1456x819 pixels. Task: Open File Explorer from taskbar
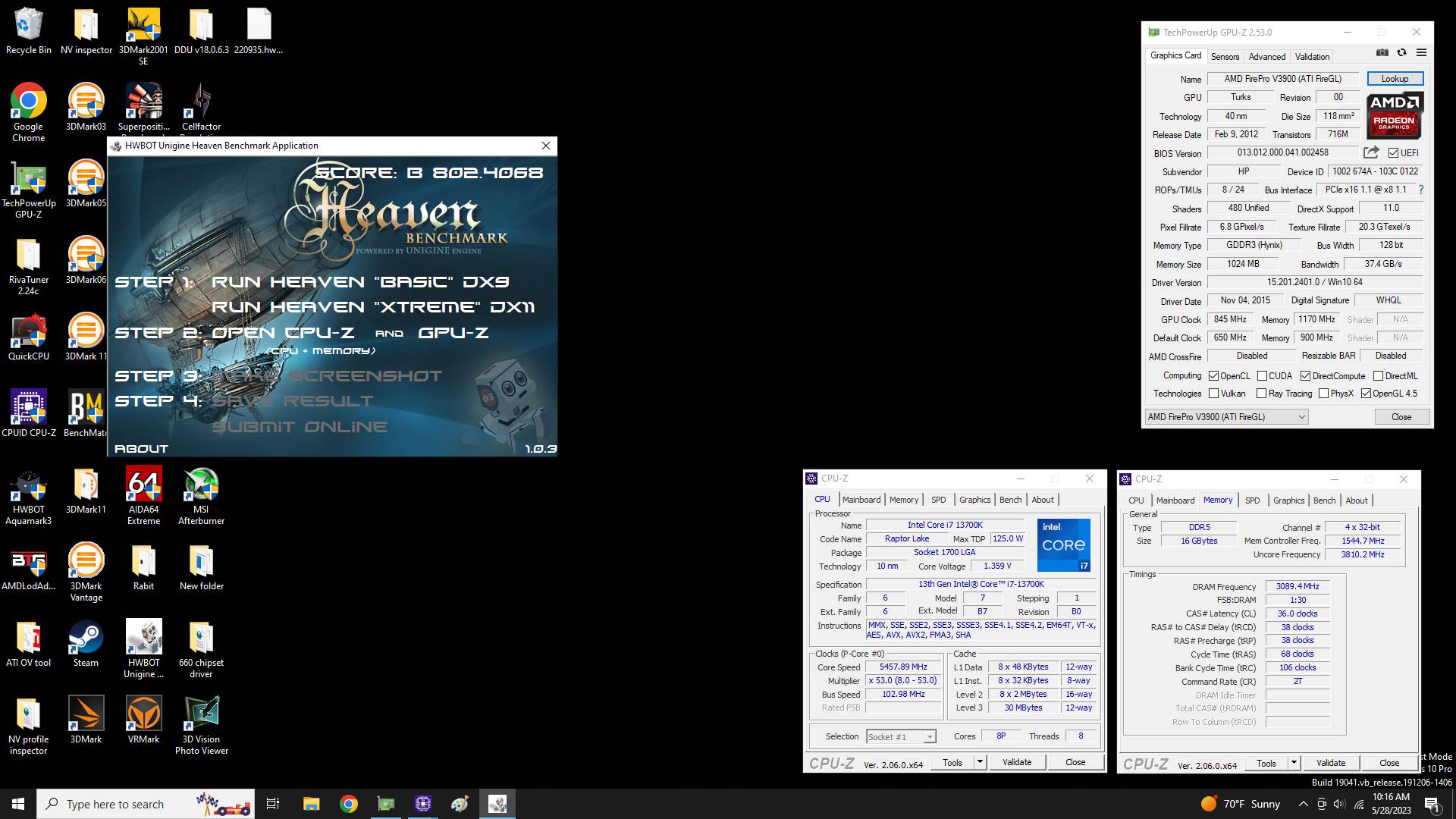tap(311, 804)
